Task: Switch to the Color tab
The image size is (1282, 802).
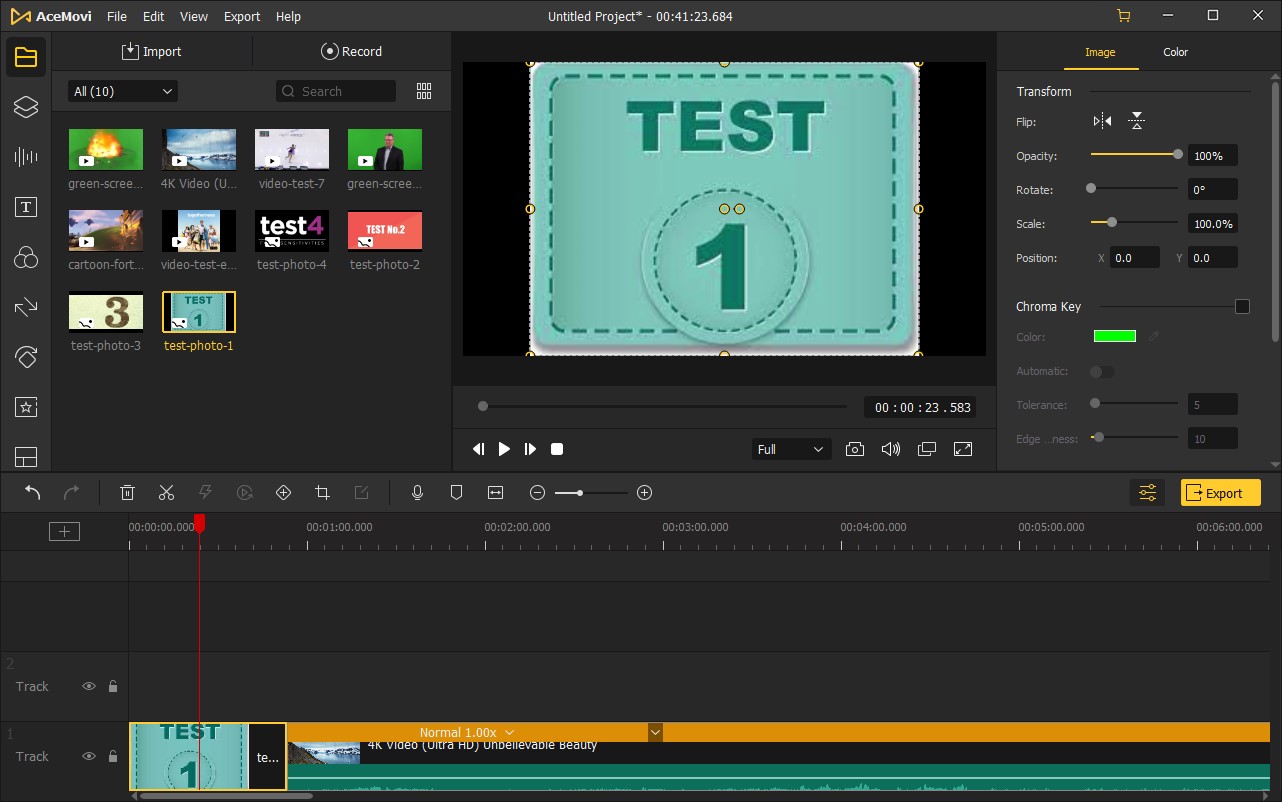Action: 1175,52
